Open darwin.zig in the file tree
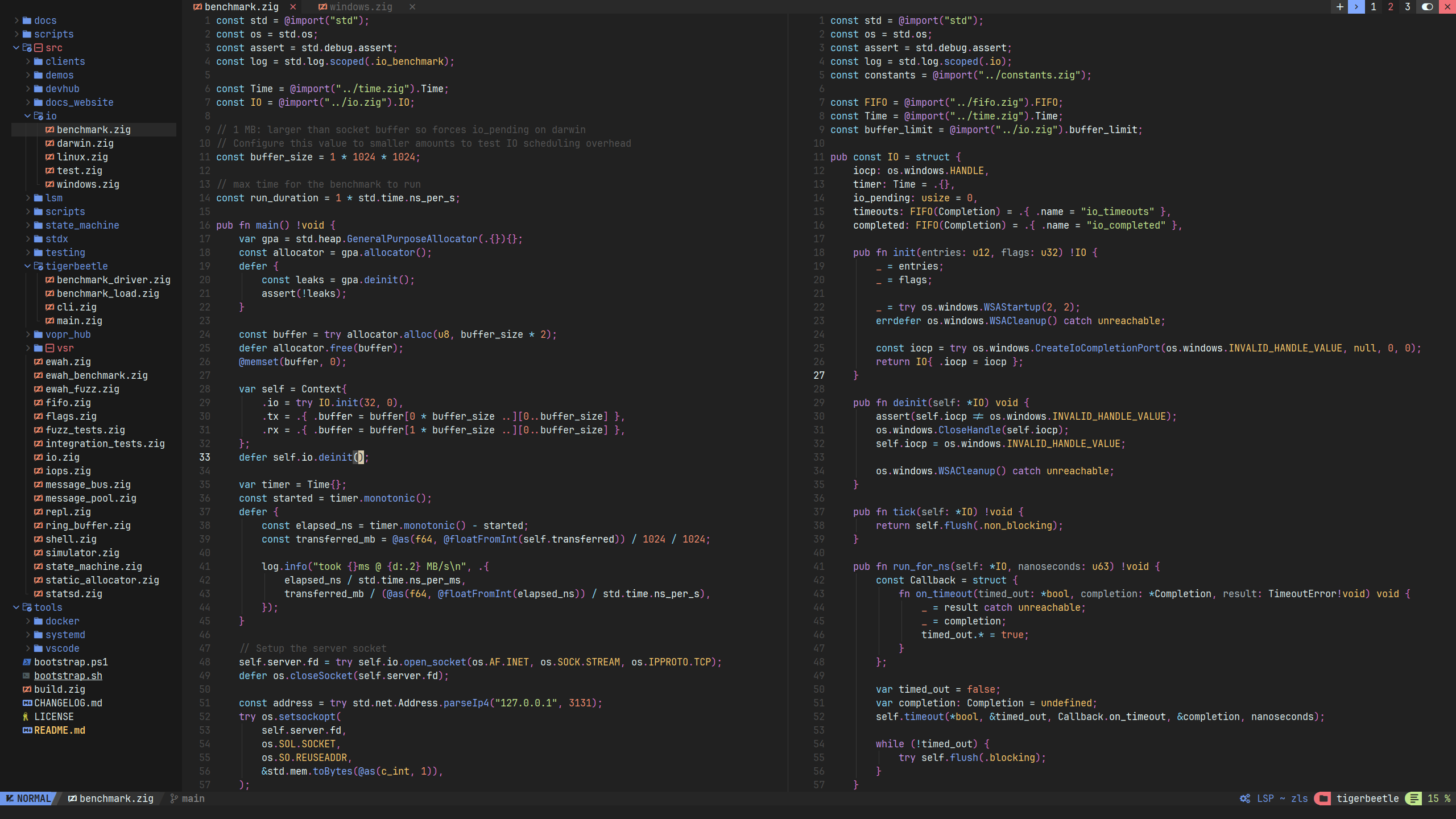The width and height of the screenshot is (1456, 819). point(85,143)
